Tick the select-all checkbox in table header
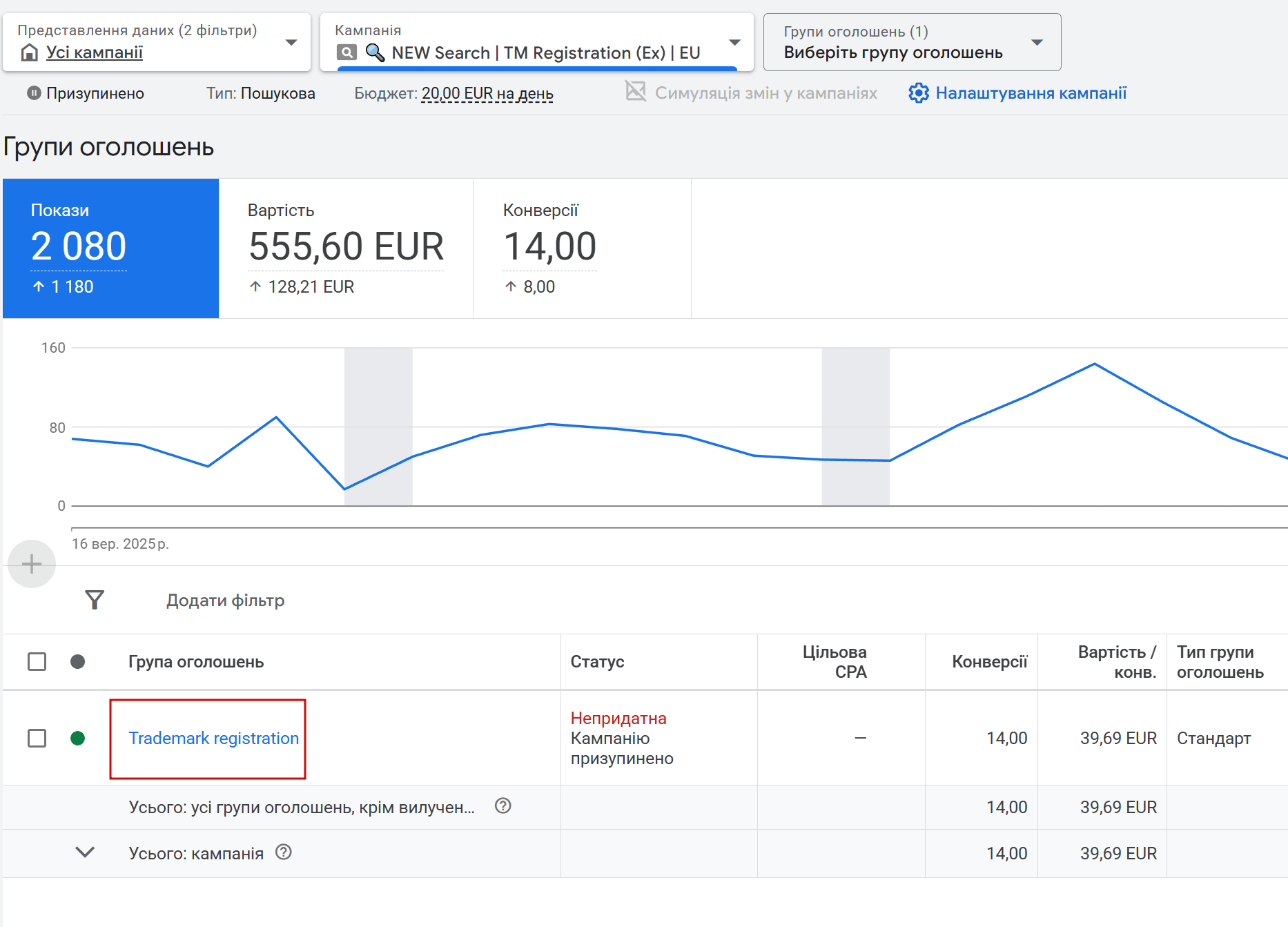The image size is (1288, 927). pos(37,662)
